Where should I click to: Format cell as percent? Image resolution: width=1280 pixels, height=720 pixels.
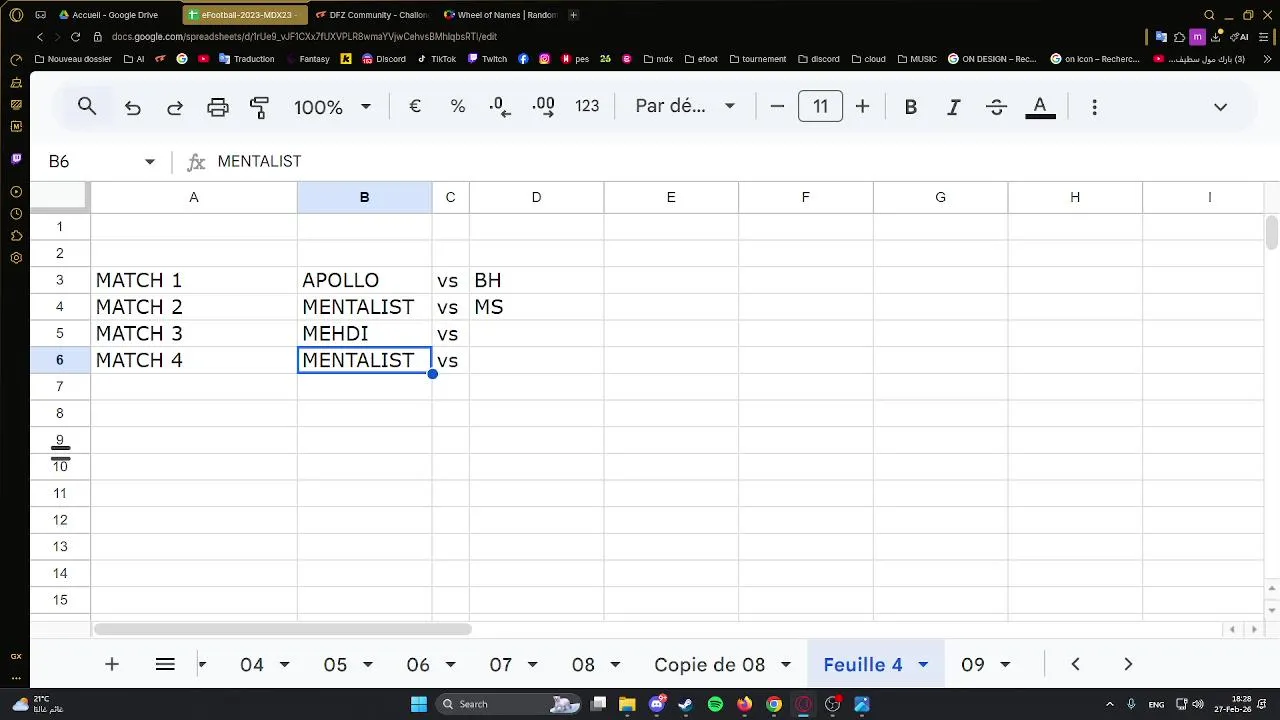pyautogui.click(x=458, y=106)
